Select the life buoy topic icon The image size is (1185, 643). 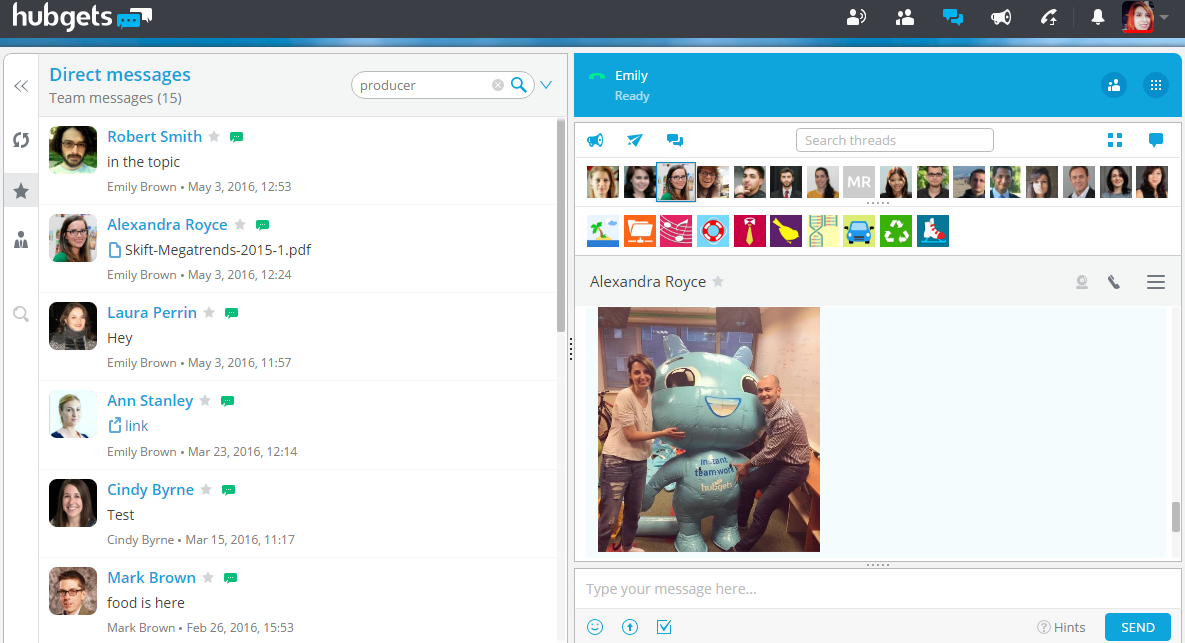[x=713, y=231]
